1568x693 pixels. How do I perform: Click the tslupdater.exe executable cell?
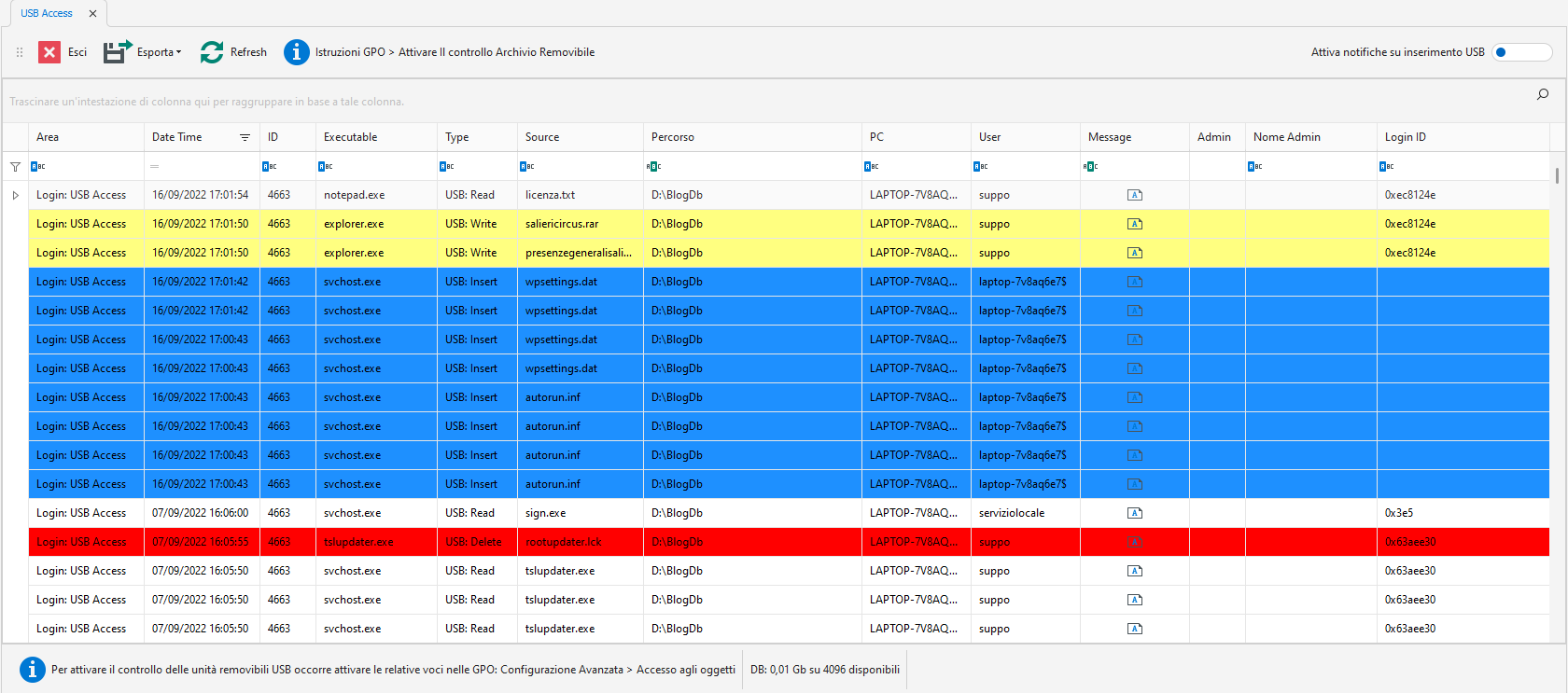376,542
